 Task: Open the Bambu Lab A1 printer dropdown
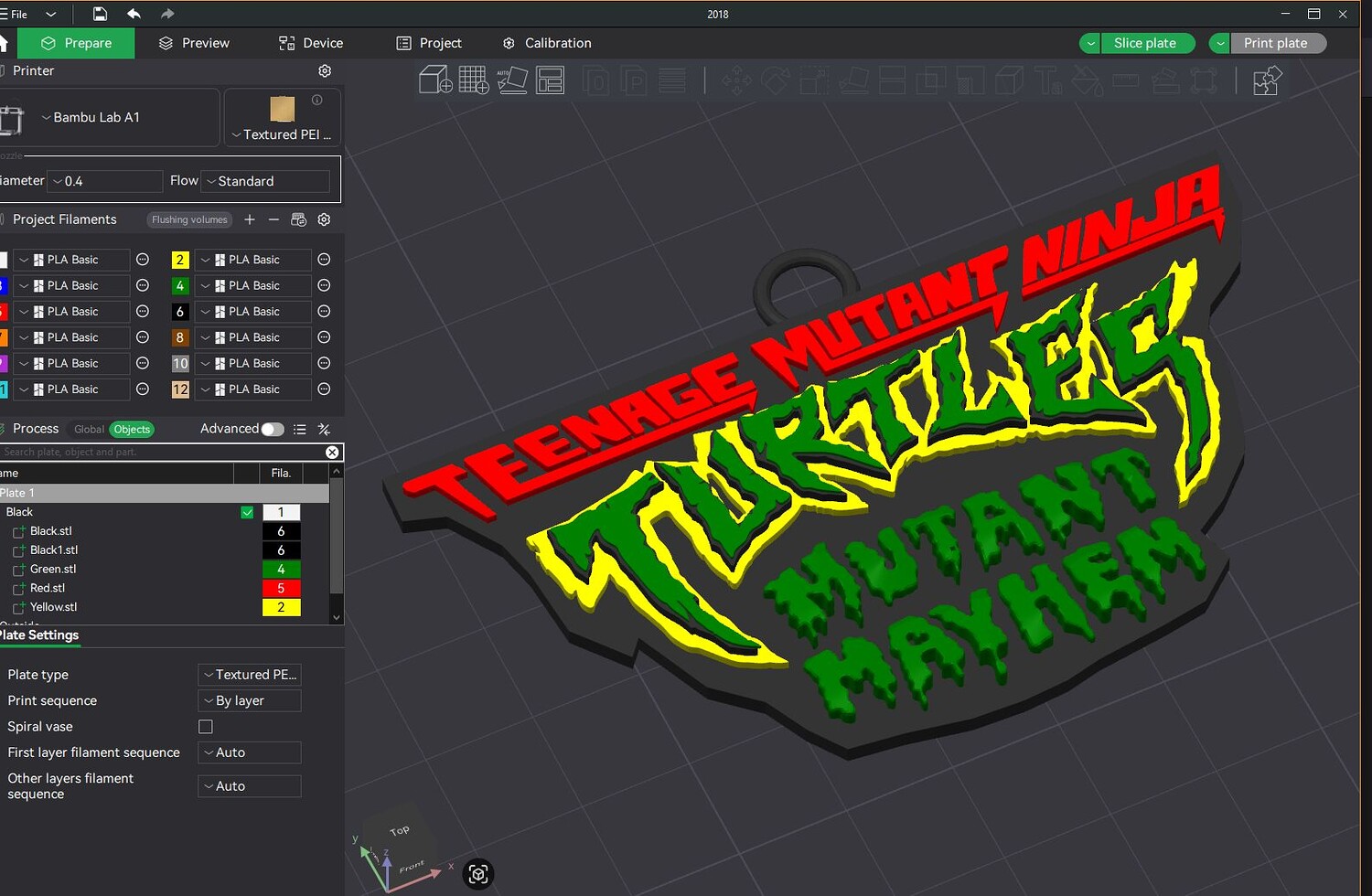click(110, 117)
